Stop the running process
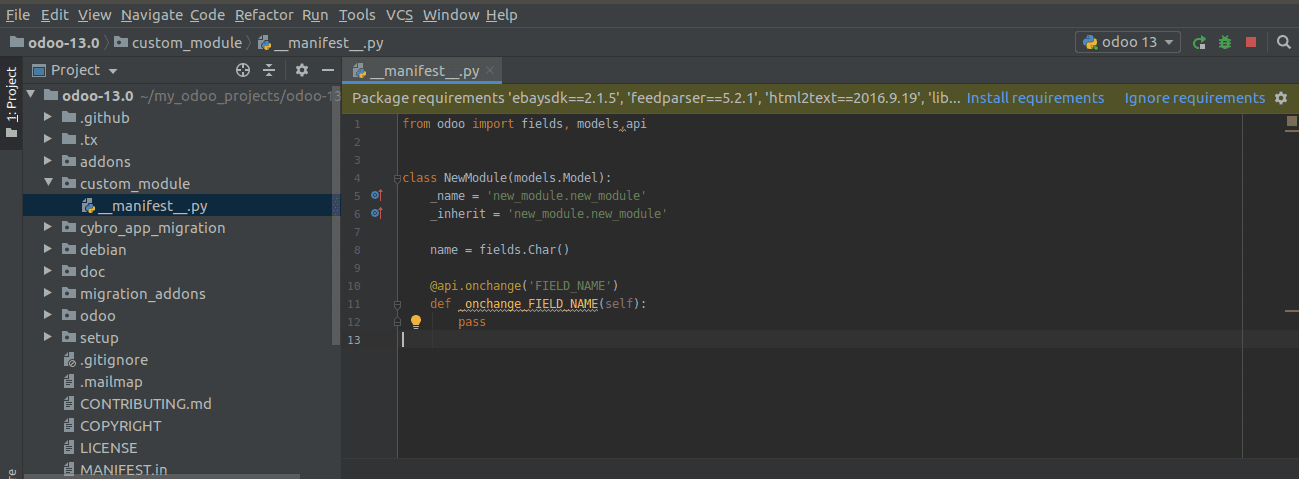The height and width of the screenshot is (479, 1299). (1250, 43)
